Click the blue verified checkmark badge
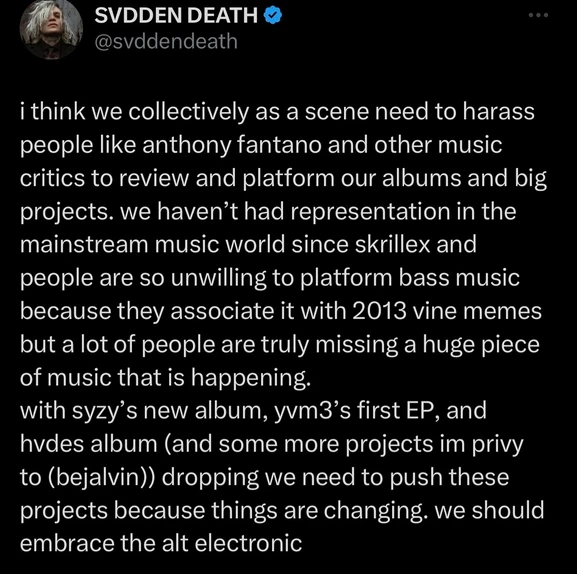 tap(273, 16)
